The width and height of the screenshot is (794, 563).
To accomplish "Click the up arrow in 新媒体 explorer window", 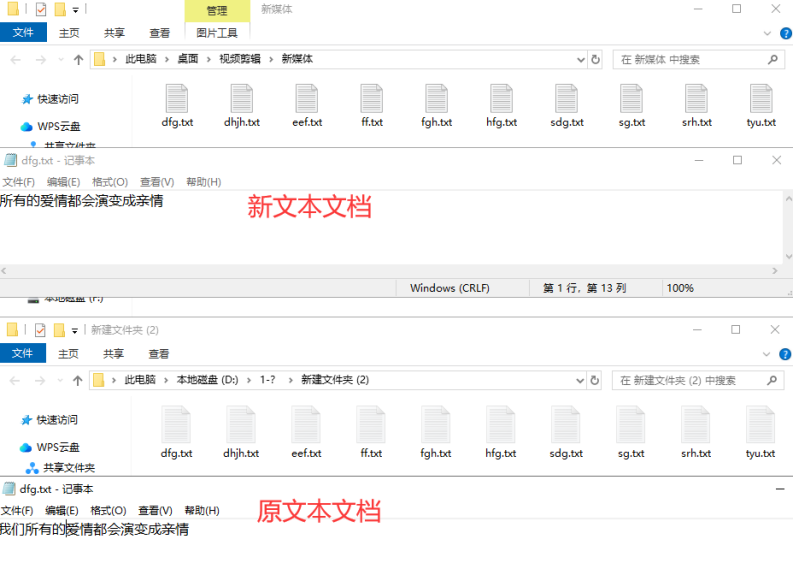I will pos(79,60).
